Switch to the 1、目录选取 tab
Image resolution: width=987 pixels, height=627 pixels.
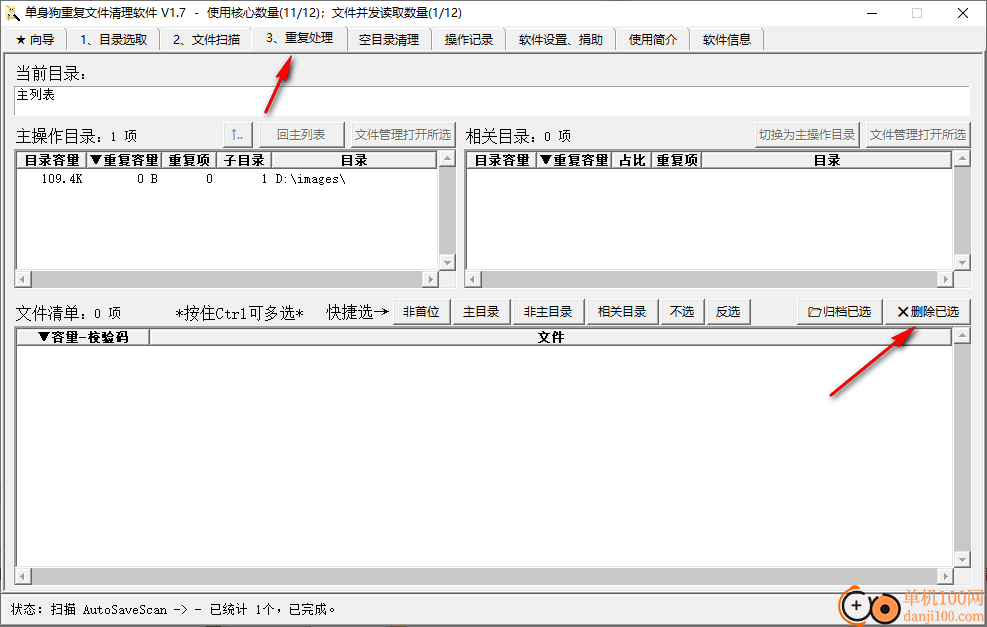click(x=113, y=40)
